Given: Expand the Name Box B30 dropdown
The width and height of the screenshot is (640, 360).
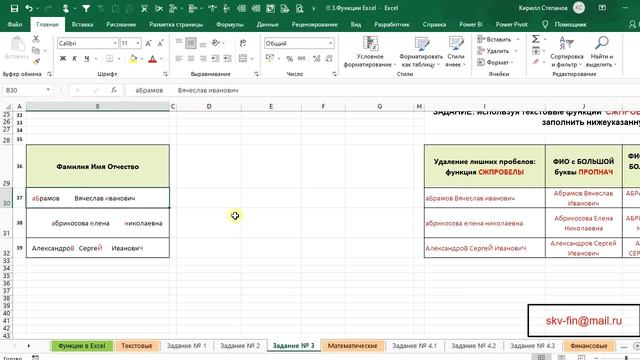Looking at the screenshot, I should (48, 90).
